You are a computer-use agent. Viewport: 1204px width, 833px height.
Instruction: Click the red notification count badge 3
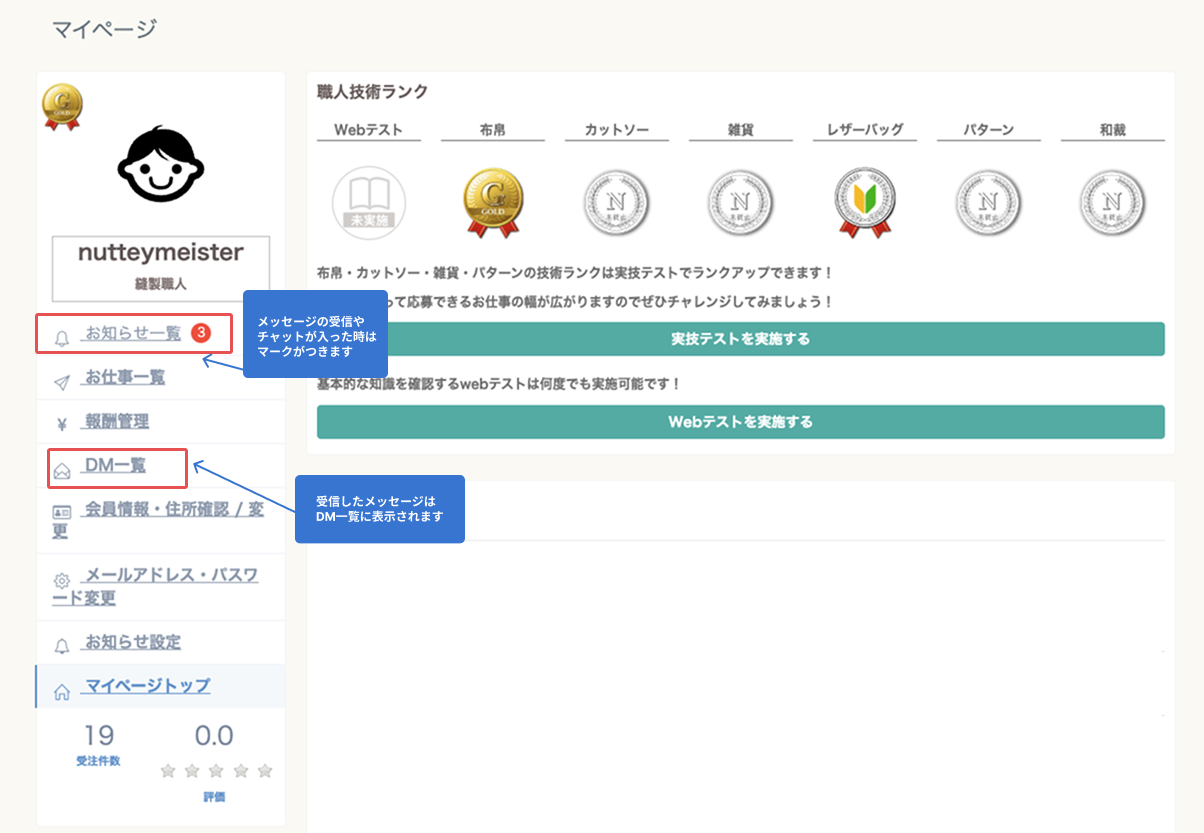coord(200,333)
